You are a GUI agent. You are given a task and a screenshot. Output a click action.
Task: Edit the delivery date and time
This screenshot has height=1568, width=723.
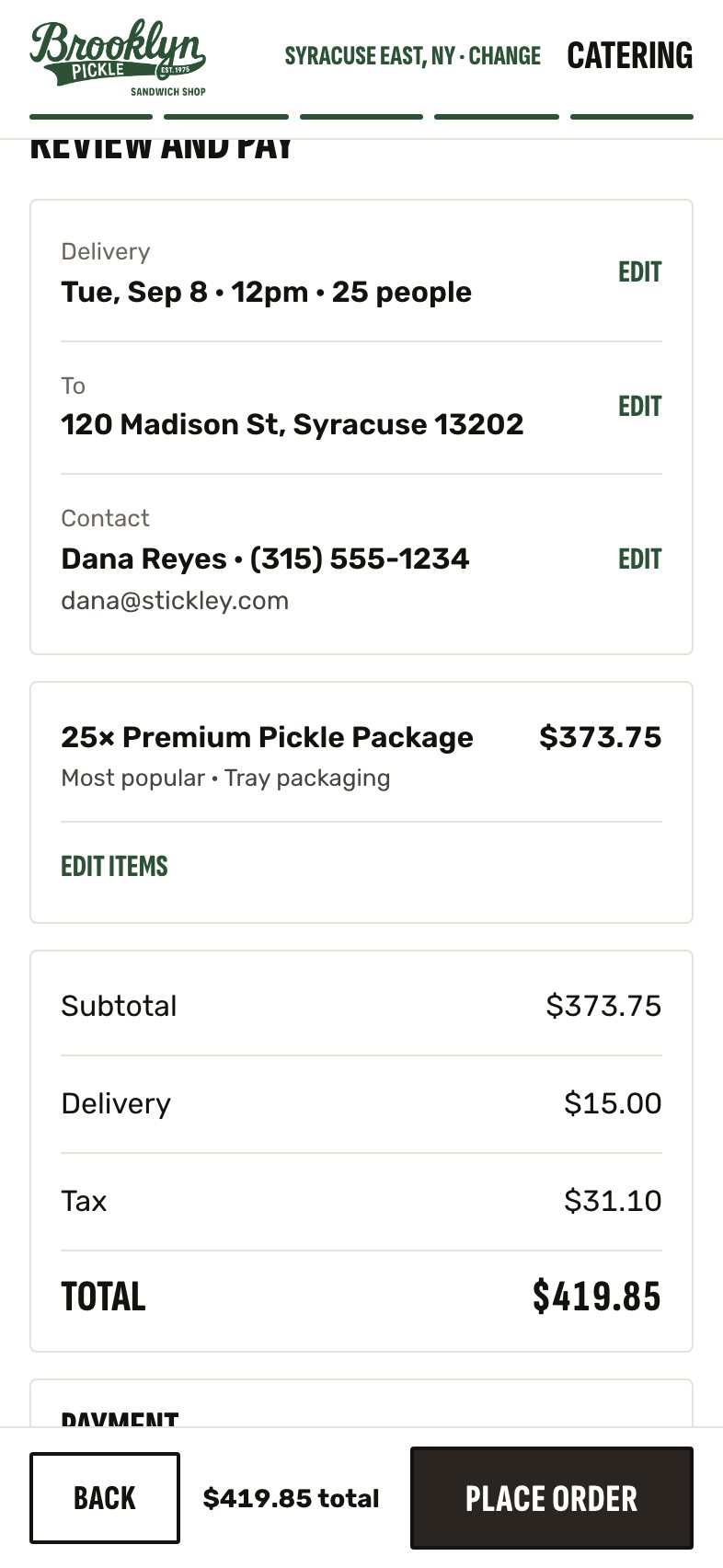(x=639, y=272)
